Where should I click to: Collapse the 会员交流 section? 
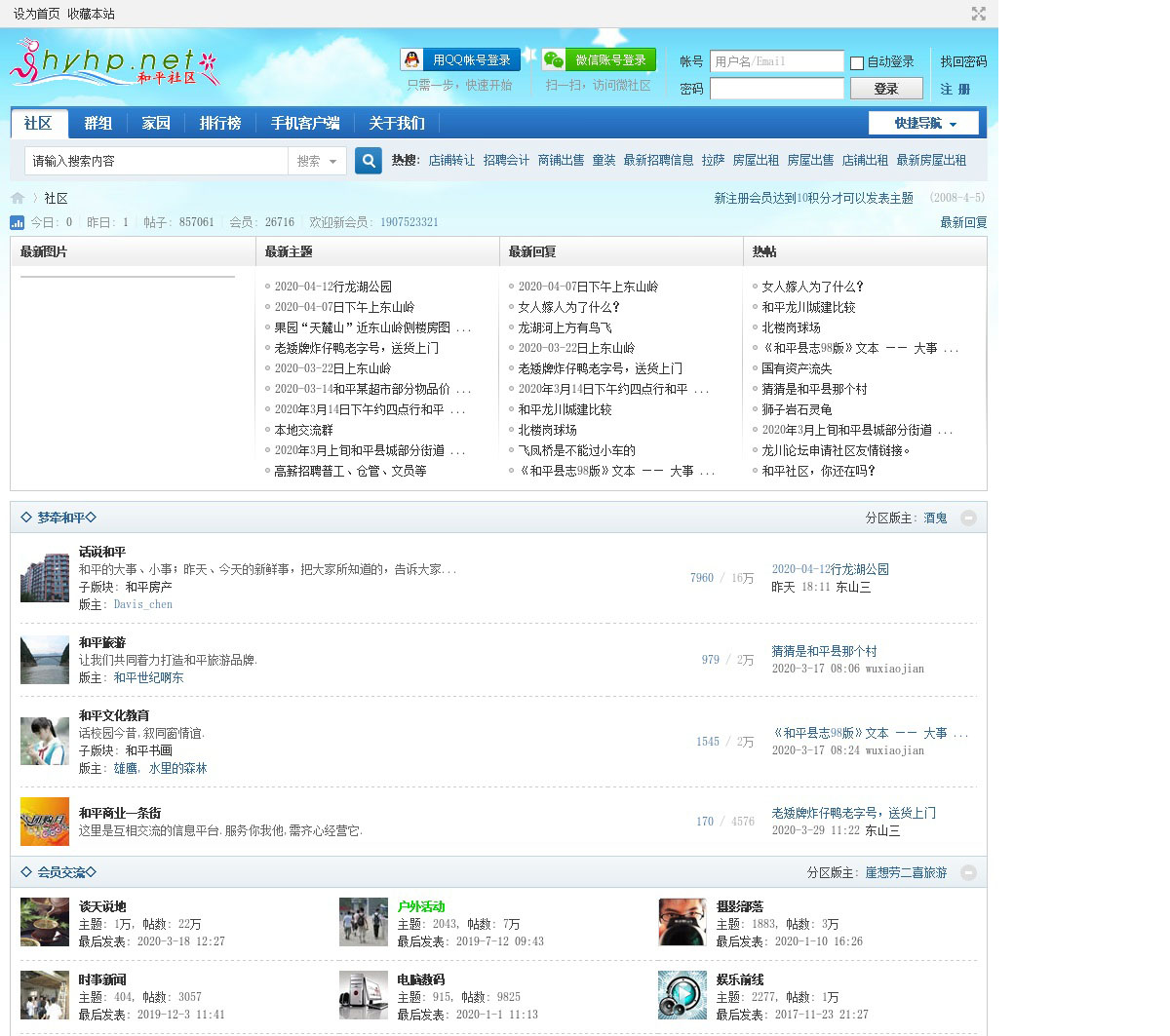tap(968, 872)
